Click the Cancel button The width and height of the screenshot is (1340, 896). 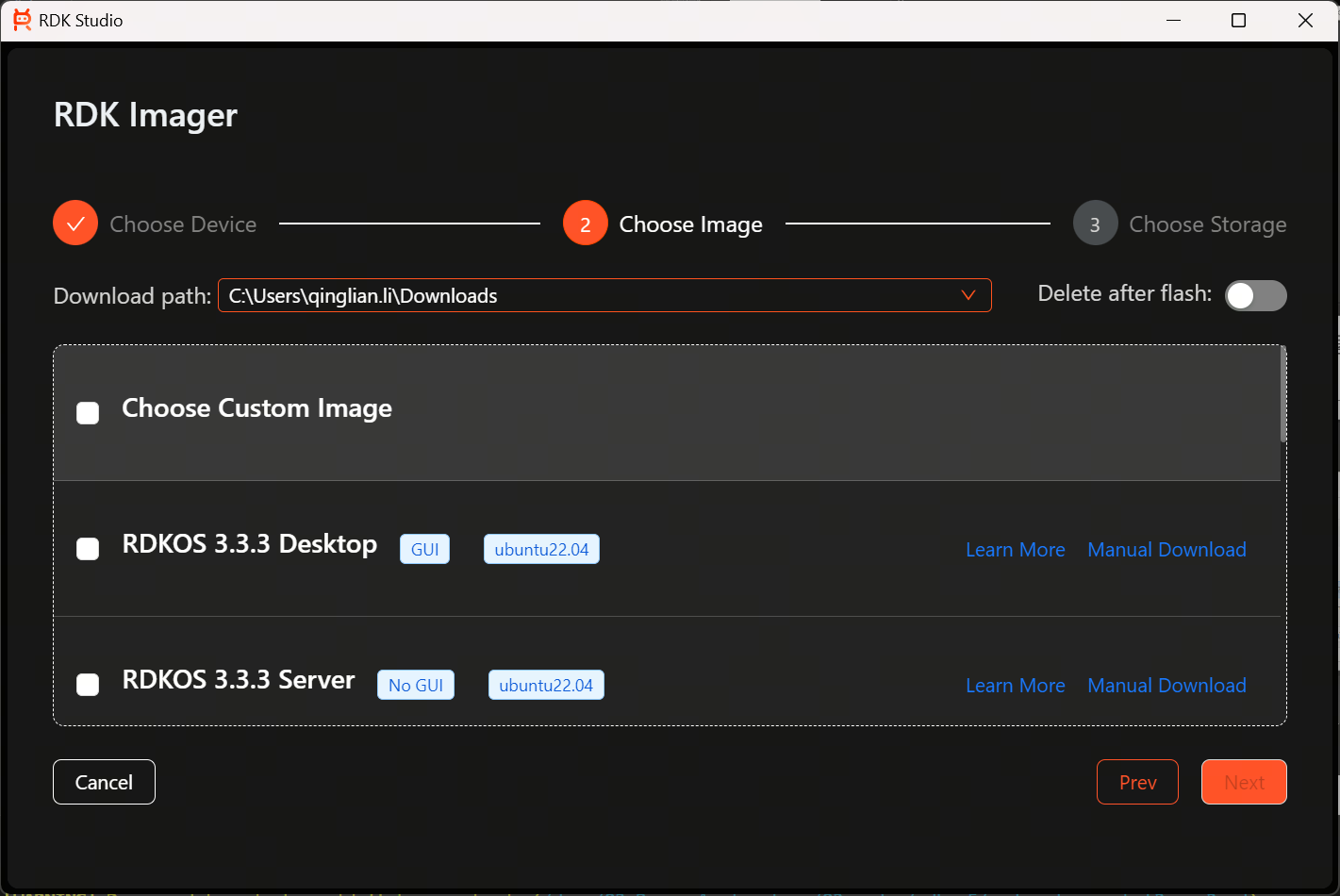click(x=104, y=781)
